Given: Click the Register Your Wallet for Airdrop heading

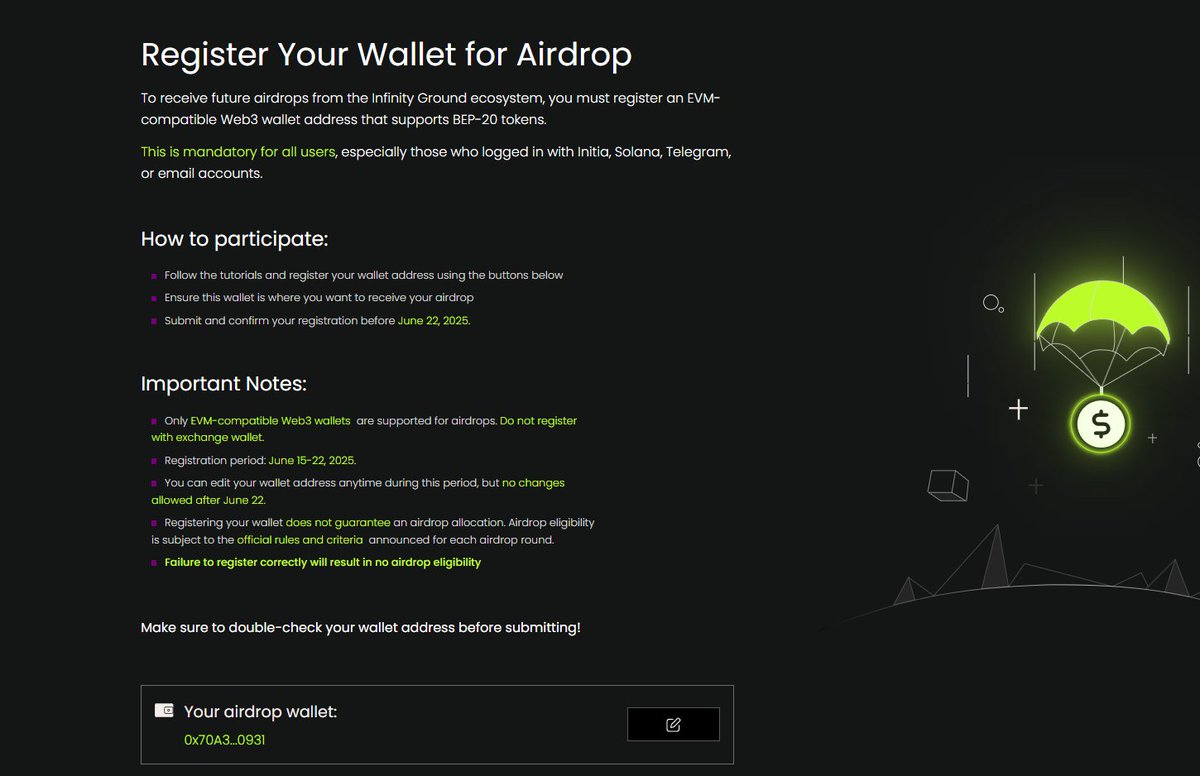Looking at the screenshot, I should point(386,54).
